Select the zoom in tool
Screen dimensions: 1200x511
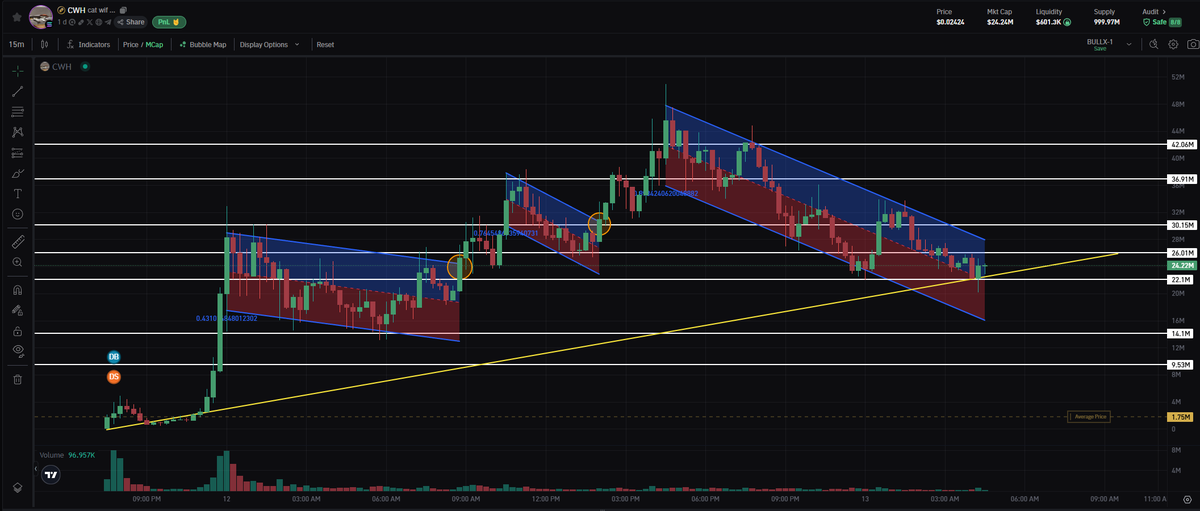pos(17,262)
